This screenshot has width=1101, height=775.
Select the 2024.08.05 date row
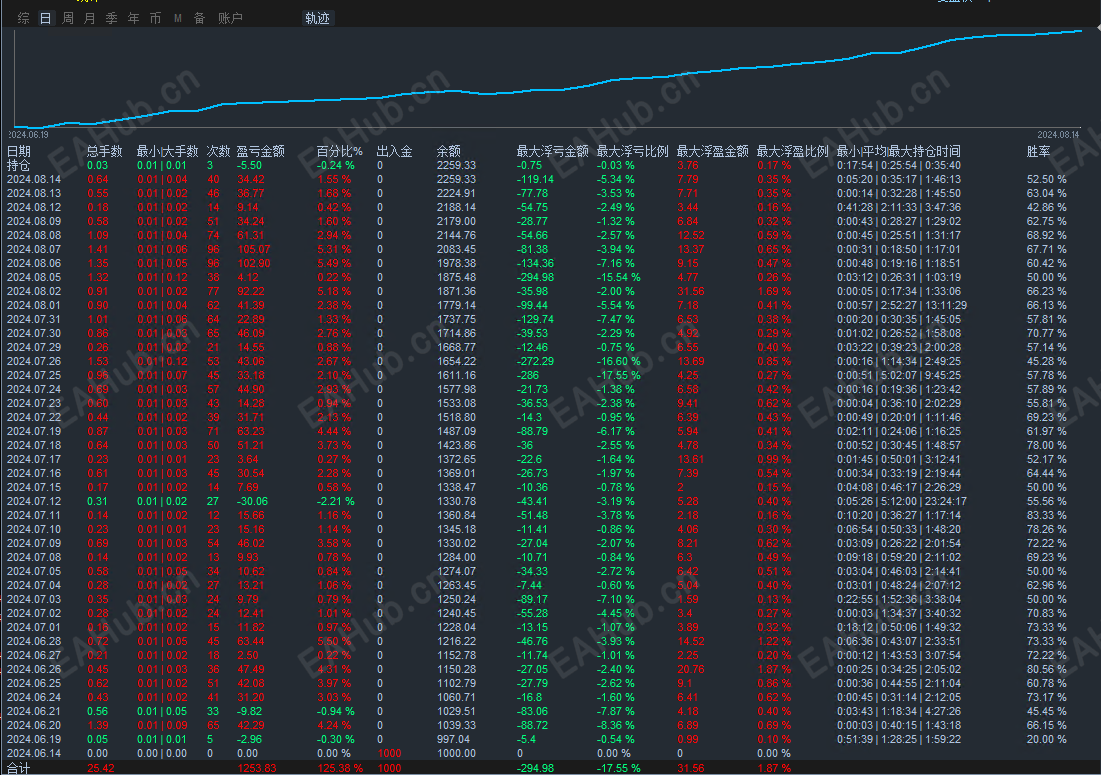[34, 277]
